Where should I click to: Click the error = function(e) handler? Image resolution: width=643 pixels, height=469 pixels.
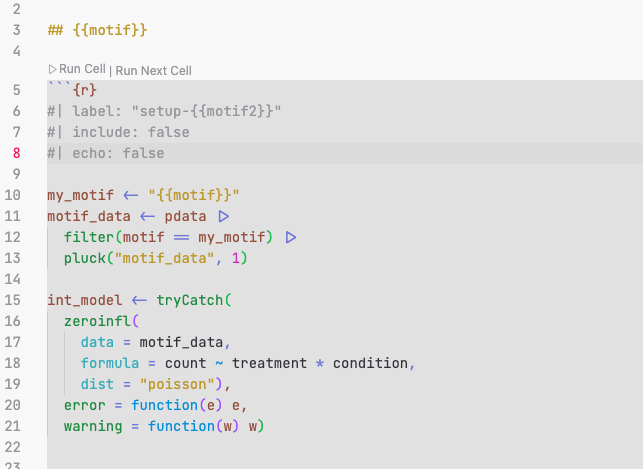pyautogui.click(x=155, y=404)
